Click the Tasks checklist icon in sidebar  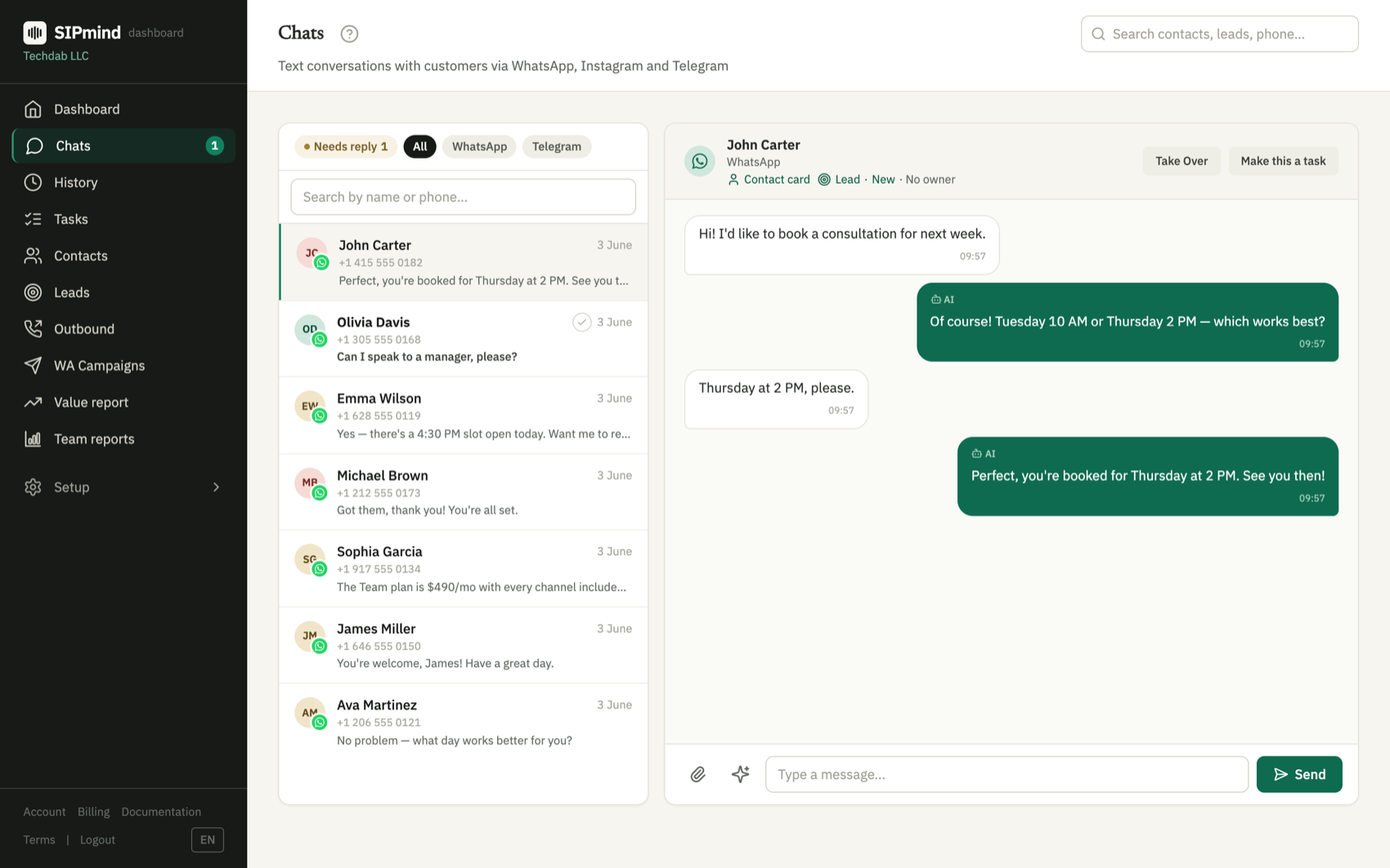[x=33, y=219]
